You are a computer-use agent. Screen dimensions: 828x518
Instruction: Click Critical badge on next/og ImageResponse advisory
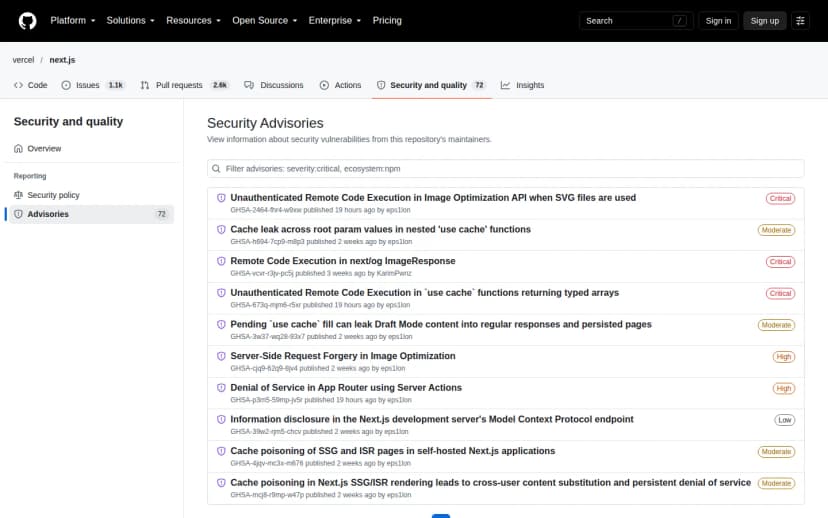780,262
